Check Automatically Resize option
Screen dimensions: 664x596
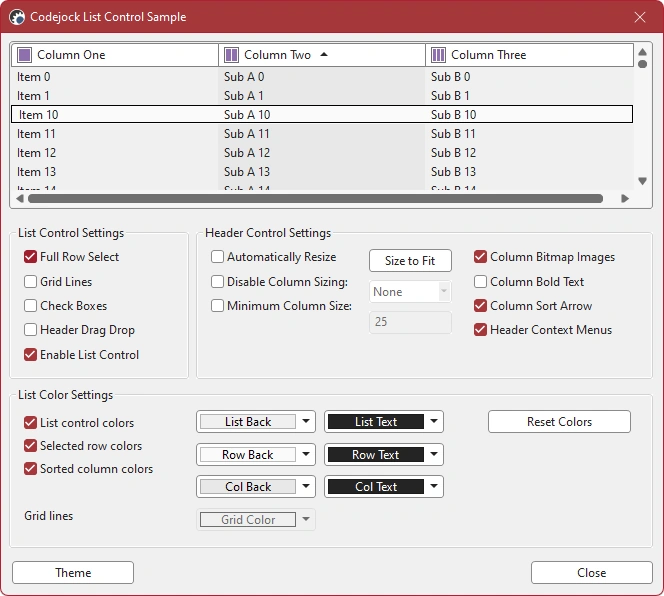(x=218, y=257)
